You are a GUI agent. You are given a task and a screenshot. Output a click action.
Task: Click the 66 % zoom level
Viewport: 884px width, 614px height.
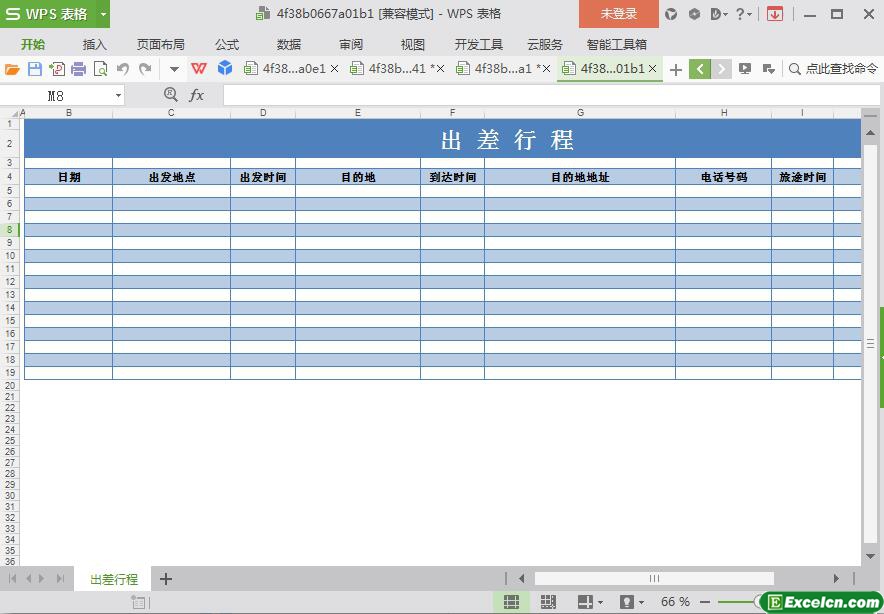coord(675,602)
